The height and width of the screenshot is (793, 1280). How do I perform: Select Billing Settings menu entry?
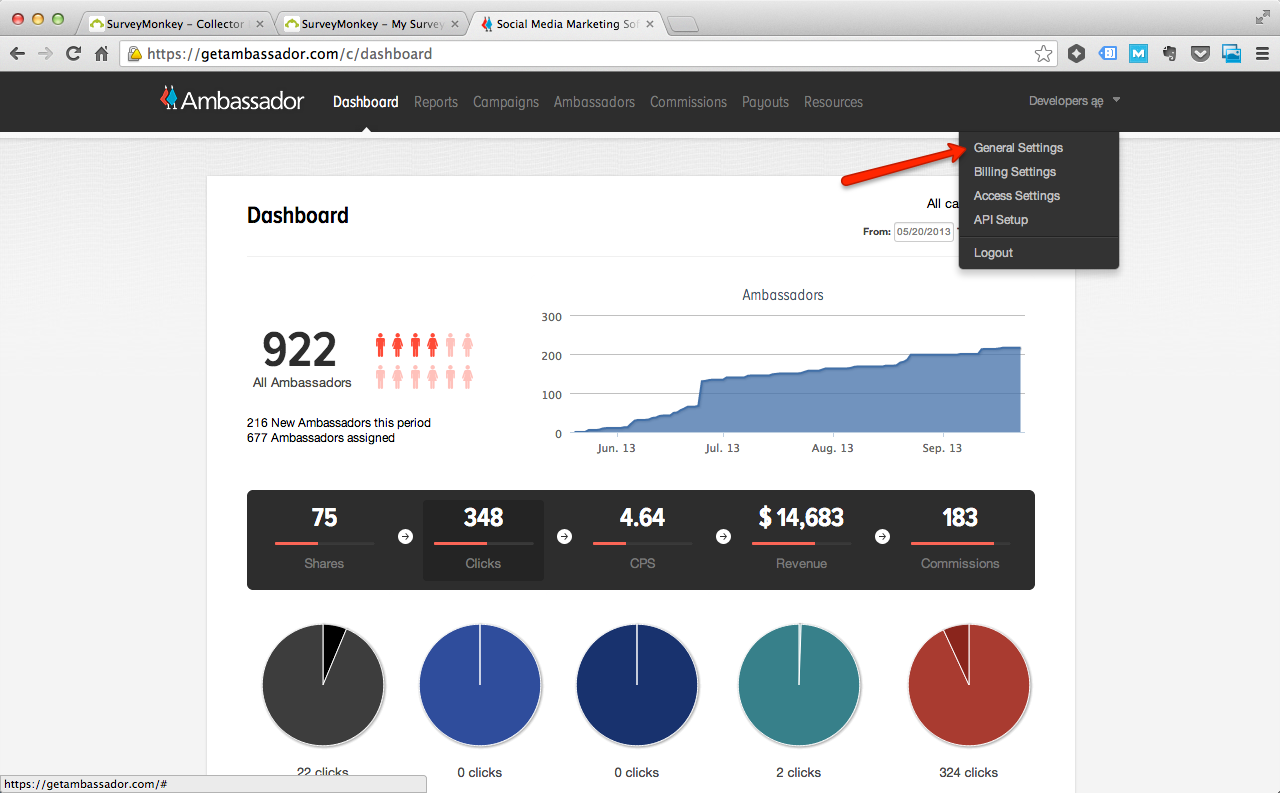[x=1014, y=172]
